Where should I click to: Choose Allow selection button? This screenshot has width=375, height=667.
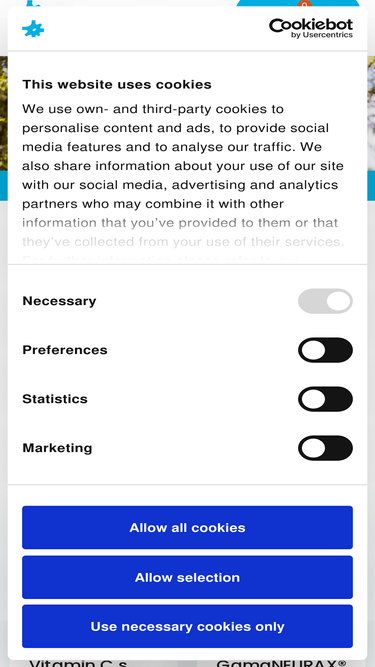[188, 577]
